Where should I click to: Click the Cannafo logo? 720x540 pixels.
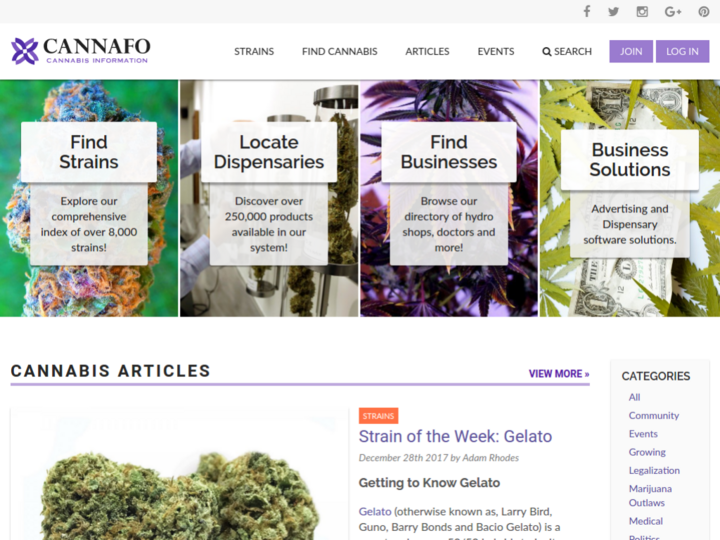point(81,51)
